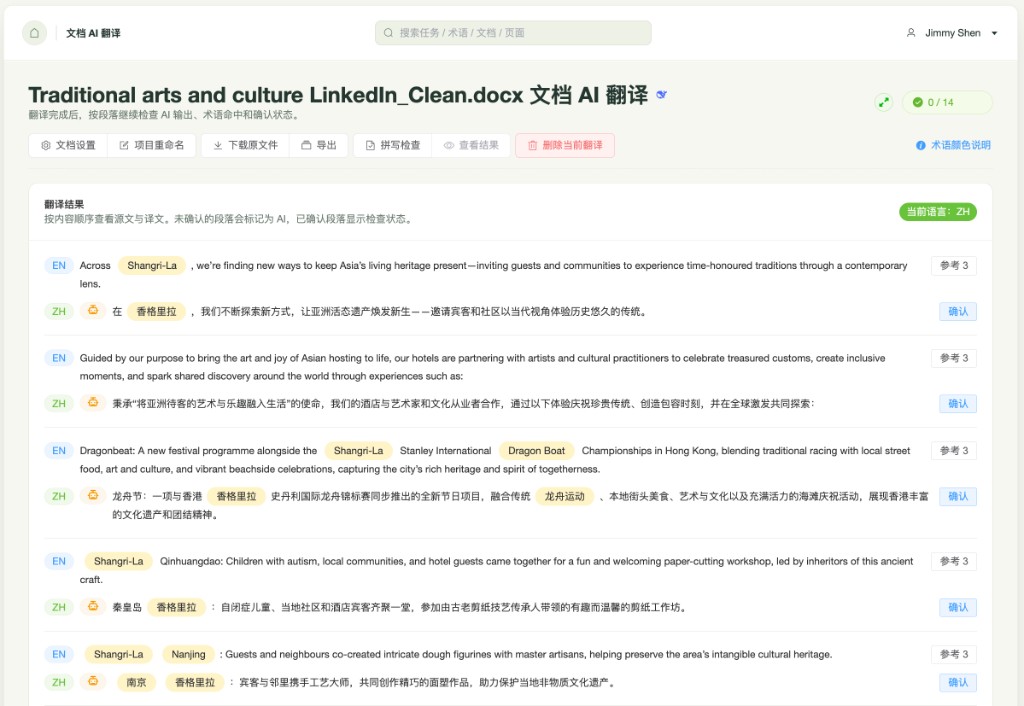
Task: Click the 文档 AI 翻译 header title
Action: coord(93,33)
